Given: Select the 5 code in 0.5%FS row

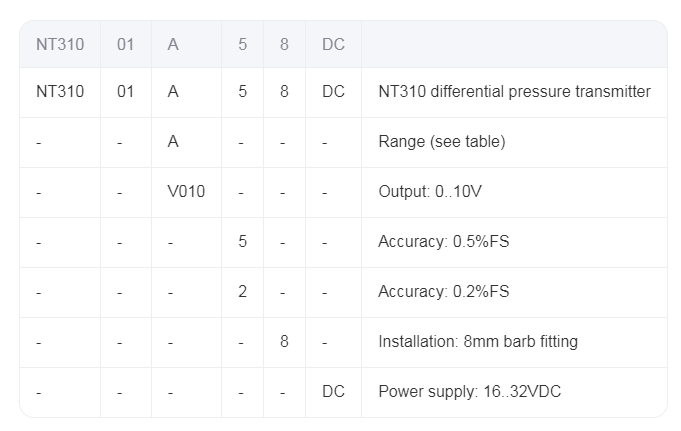Looking at the screenshot, I should click(x=242, y=242).
